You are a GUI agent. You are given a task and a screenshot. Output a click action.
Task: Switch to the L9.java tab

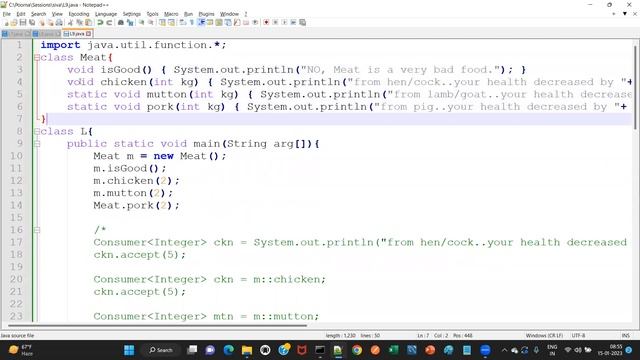[x=77, y=33]
